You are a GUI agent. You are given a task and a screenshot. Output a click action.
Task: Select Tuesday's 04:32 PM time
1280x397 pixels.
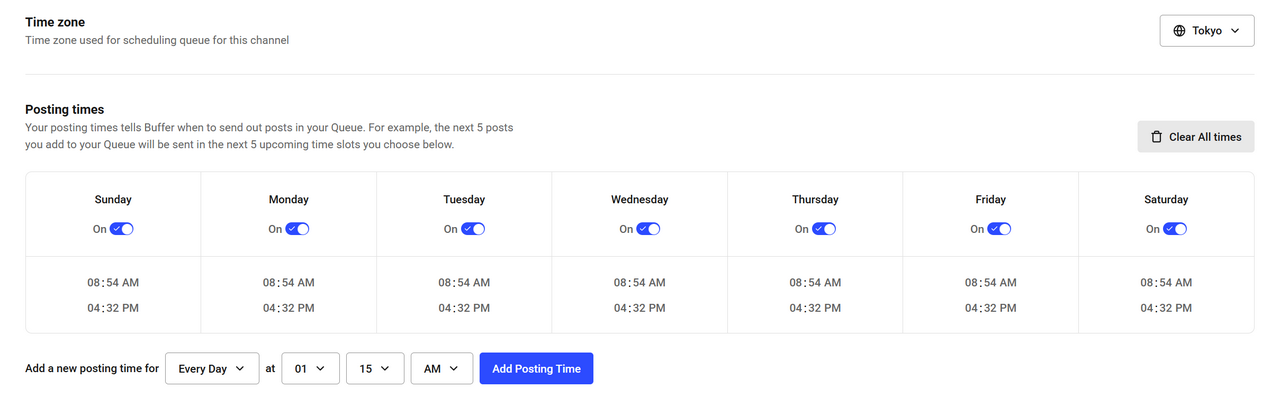pyautogui.click(x=464, y=308)
